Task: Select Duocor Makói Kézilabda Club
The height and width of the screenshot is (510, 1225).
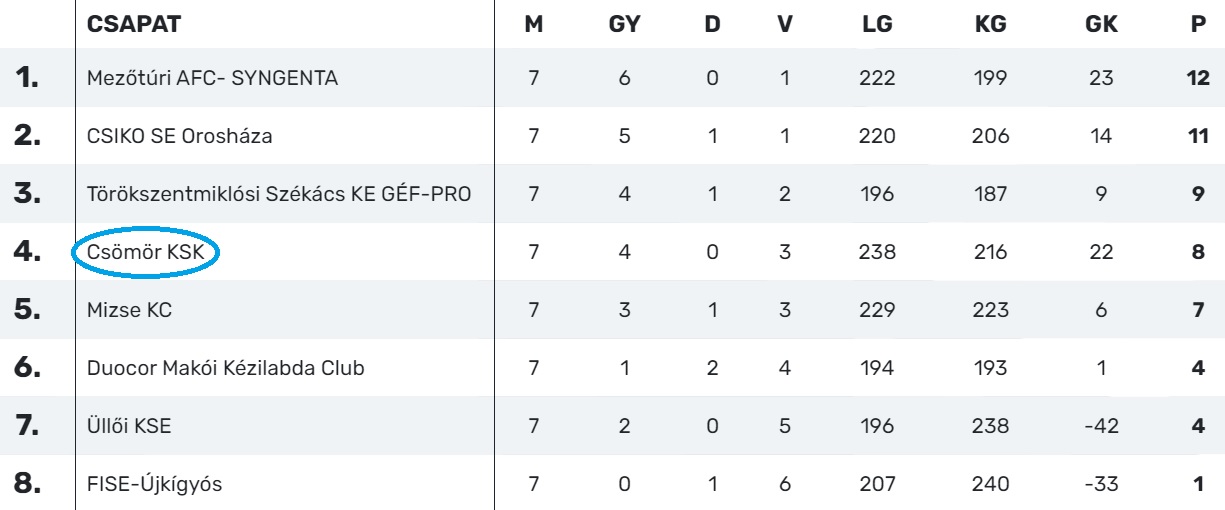Action: 225,369
